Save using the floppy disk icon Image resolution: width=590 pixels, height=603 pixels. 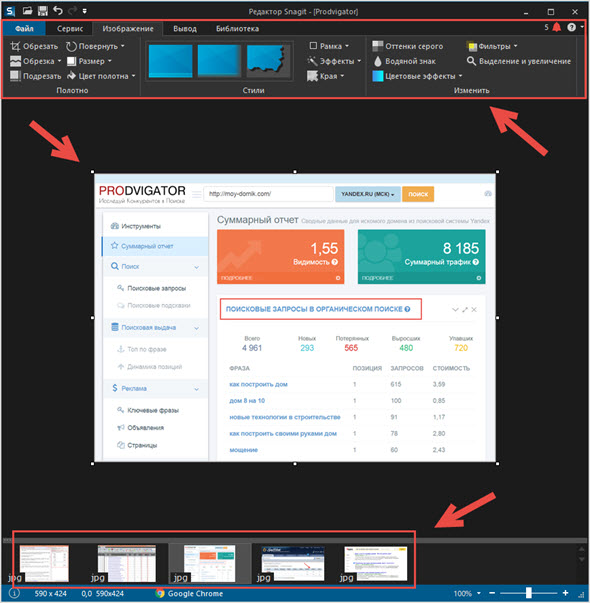pyautogui.click(x=43, y=11)
